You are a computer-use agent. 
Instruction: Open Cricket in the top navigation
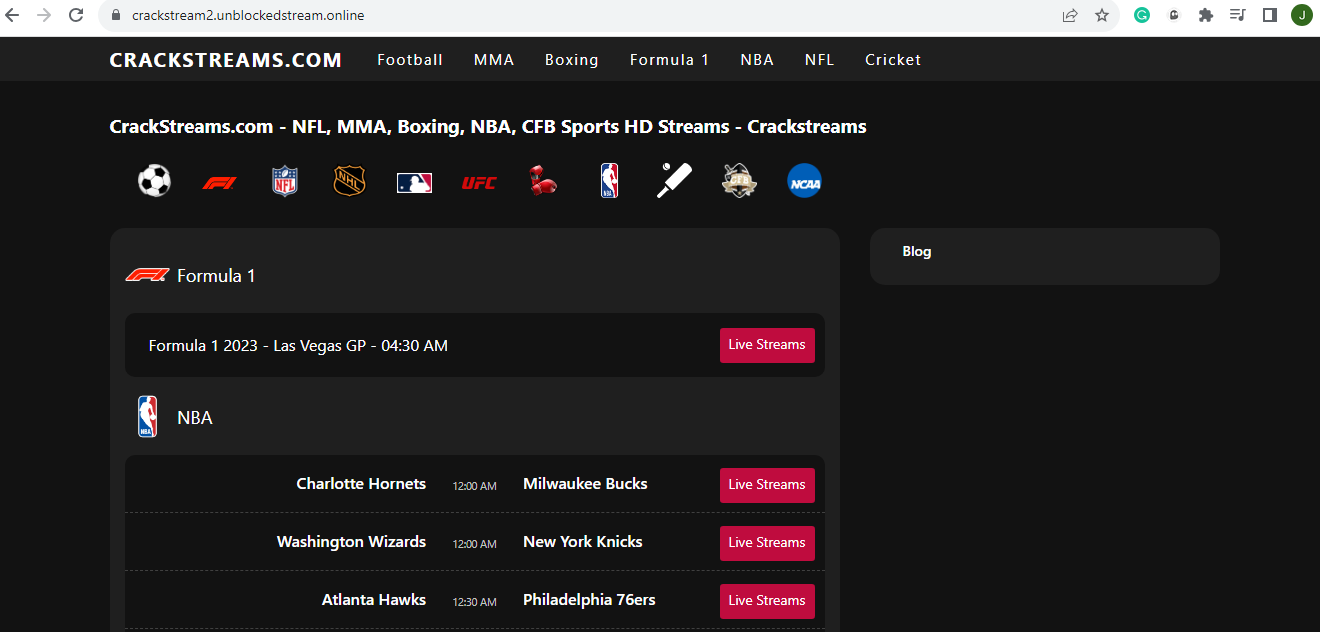pyautogui.click(x=893, y=60)
